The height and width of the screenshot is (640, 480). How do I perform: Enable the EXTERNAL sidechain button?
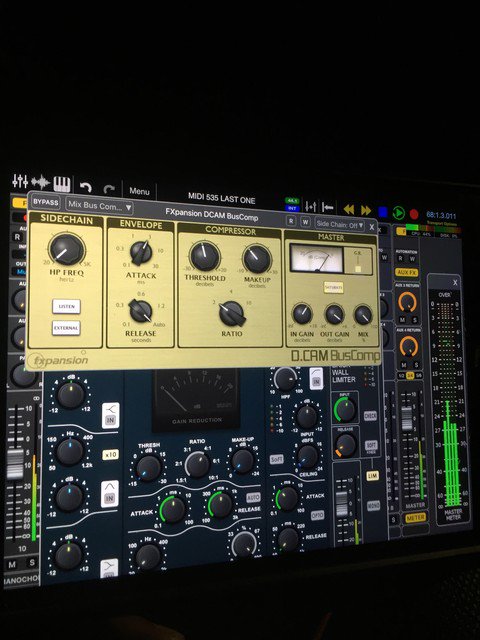tap(66, 328)
